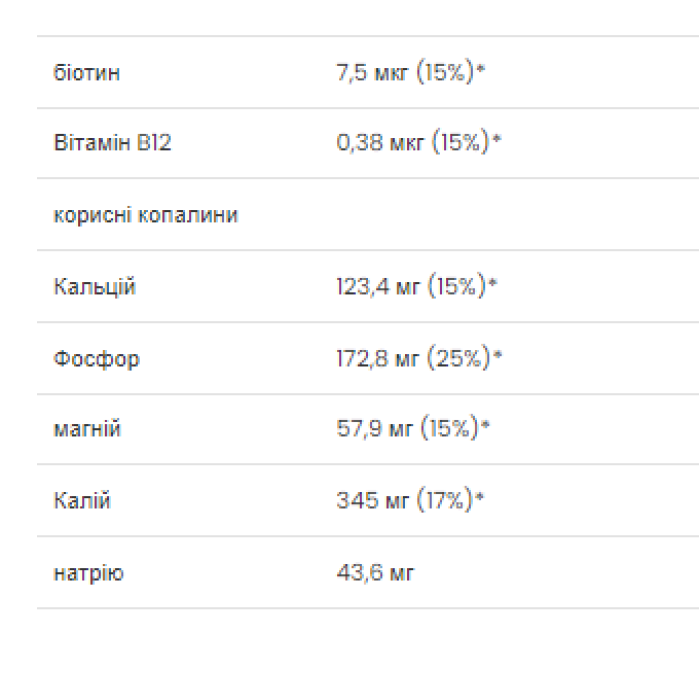
Task: Click the Кальцій row label
Action: click(x=95, y=287)
